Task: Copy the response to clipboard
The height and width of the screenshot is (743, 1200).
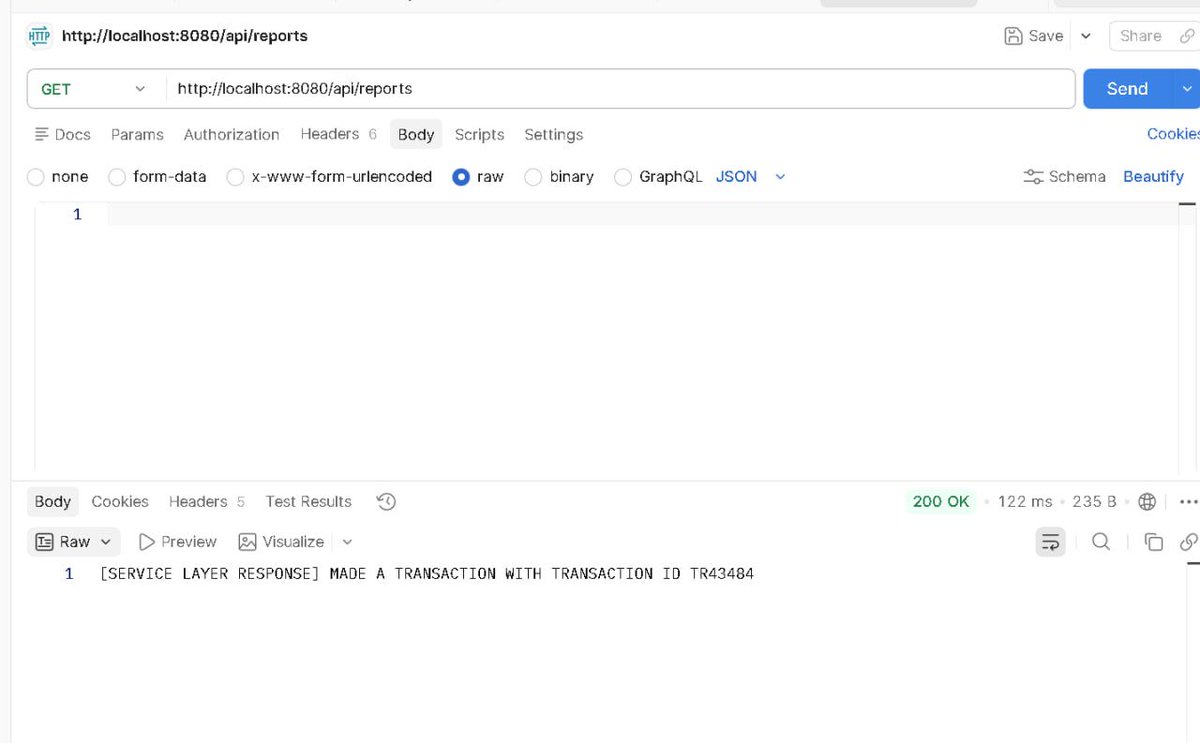Action: tap(1153, 541)
